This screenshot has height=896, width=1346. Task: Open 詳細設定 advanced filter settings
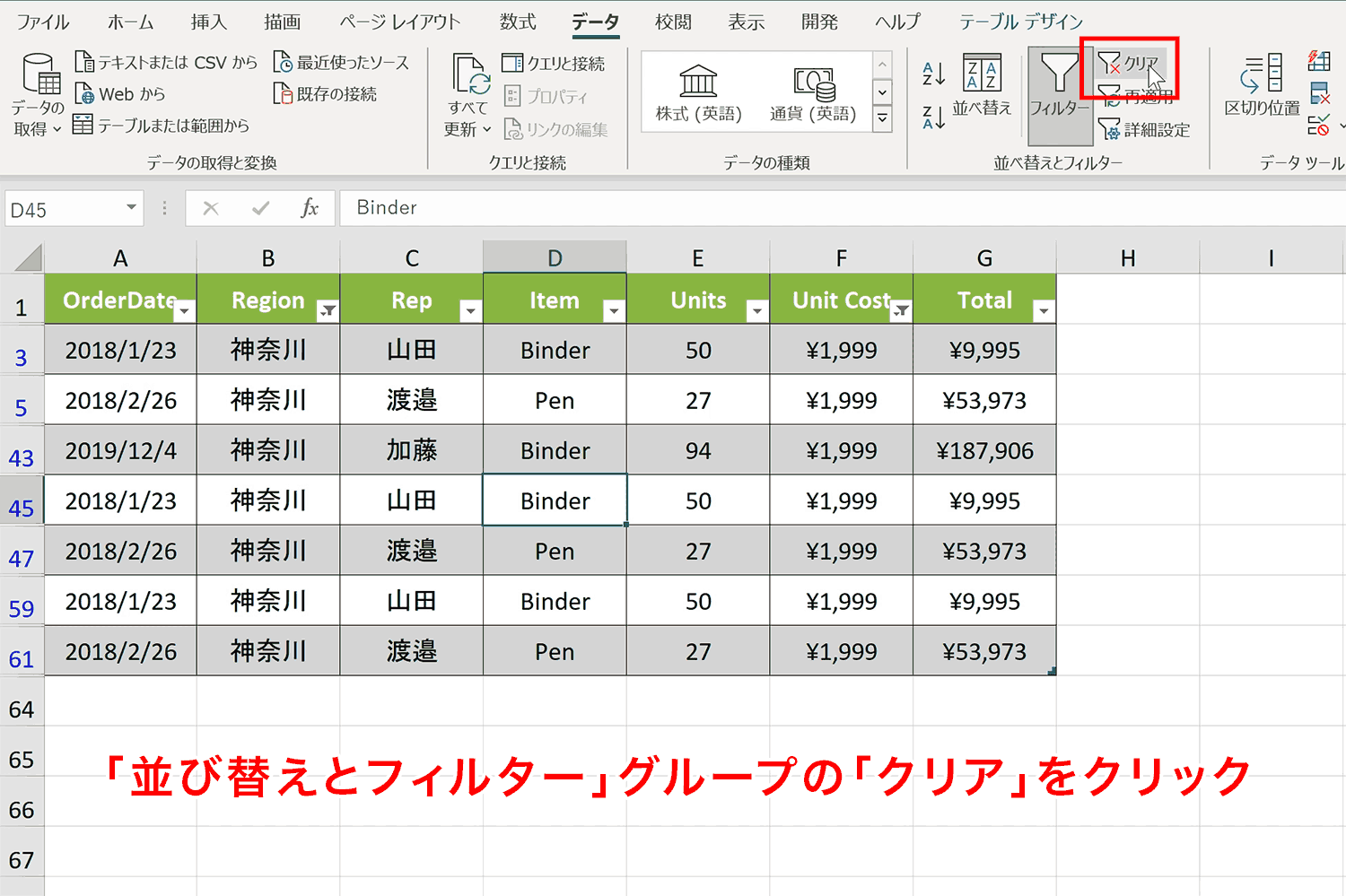coord(1144,129)
